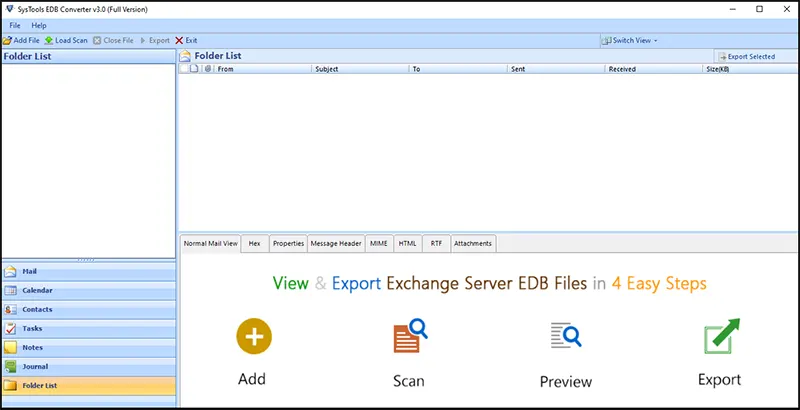Image resolution: width=800 pixels, height=410 pixels.
Task: Switch to the Hex tab
Action: (x=255, y=244)
